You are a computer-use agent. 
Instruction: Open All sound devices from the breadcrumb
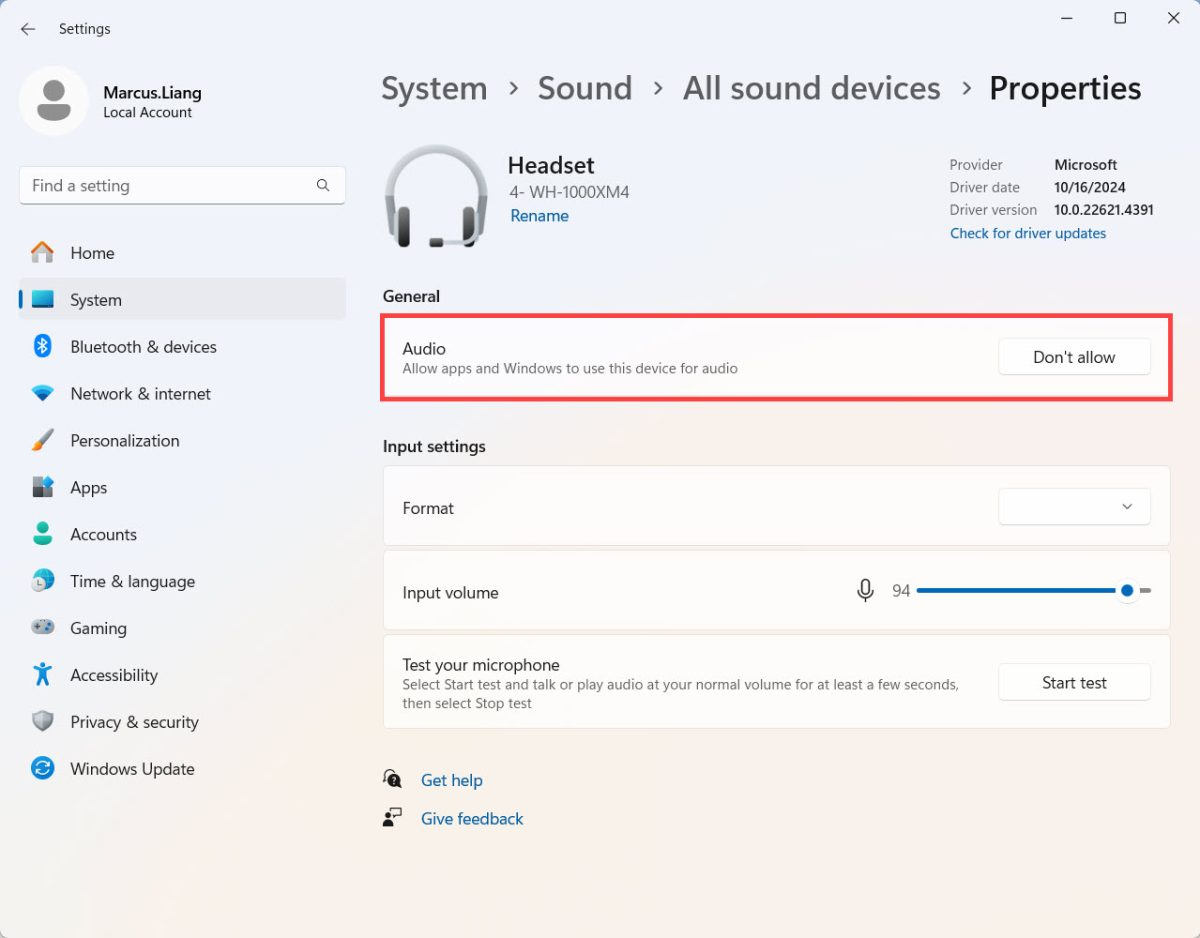pyautogui.click(x=810, y=88)
